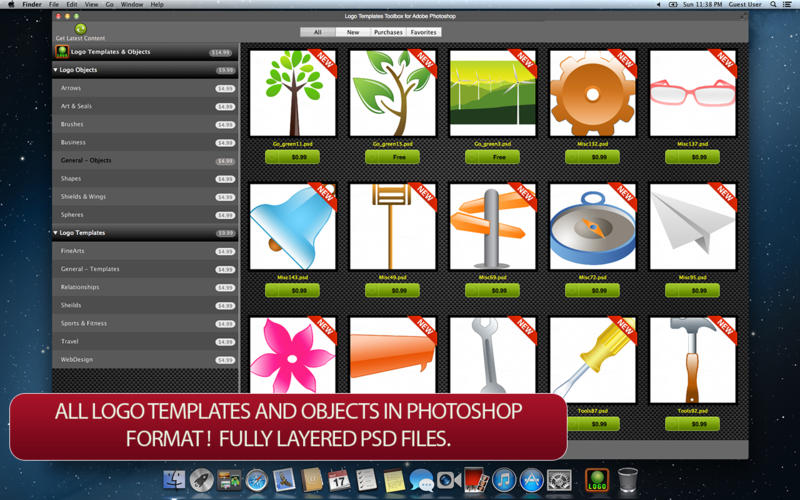Select the Brushes category

145,124
